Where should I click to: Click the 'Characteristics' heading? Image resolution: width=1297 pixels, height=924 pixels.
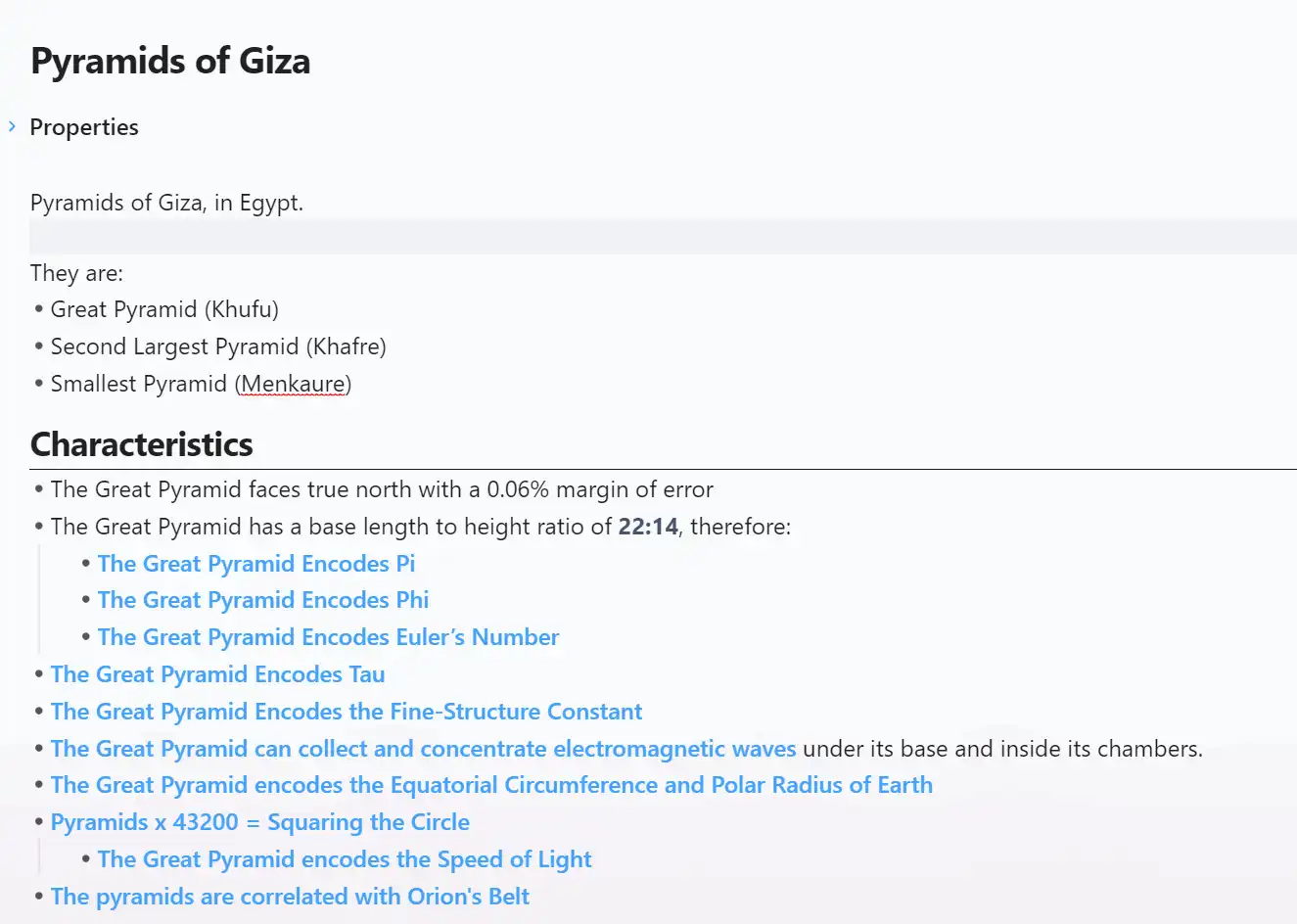(x=142, y=444)
